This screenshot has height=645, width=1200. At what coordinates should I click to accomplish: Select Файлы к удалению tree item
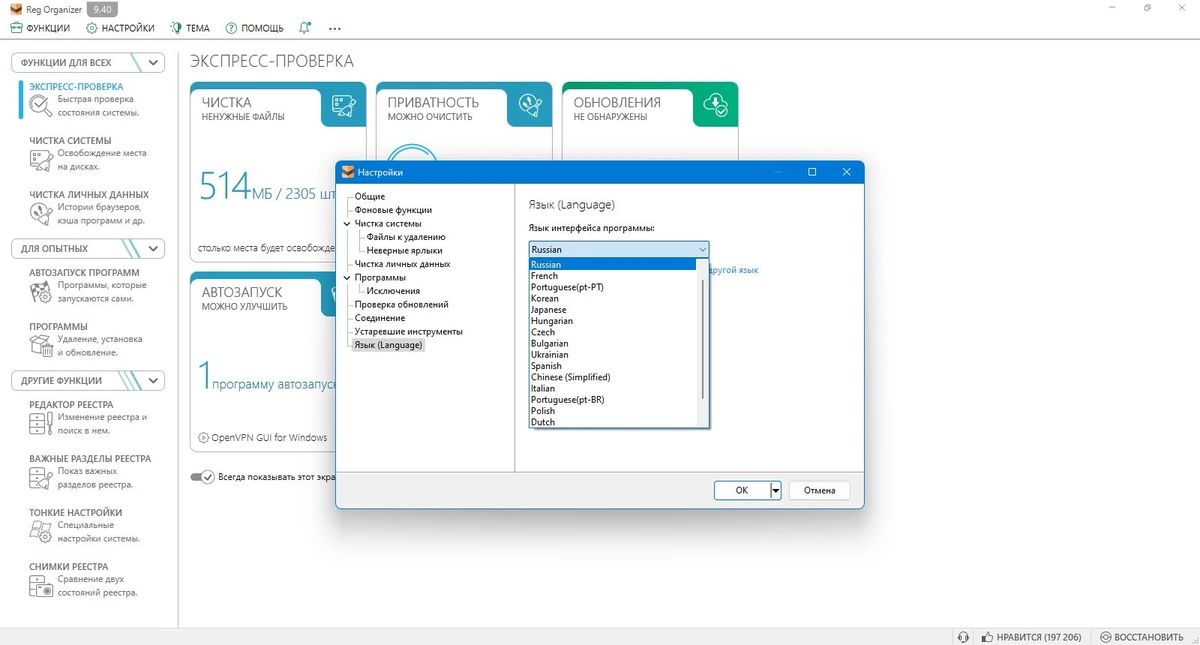click(406, 237)
